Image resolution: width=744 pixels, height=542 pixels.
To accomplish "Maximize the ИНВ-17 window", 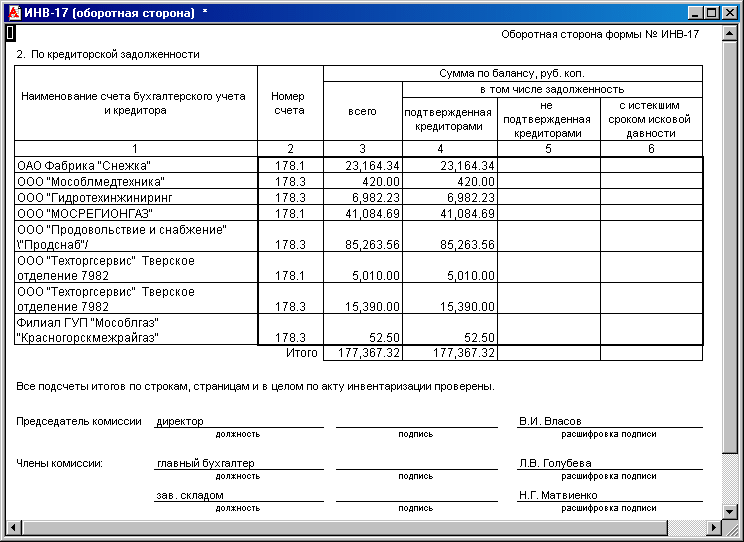I will (x=712, y=13).
